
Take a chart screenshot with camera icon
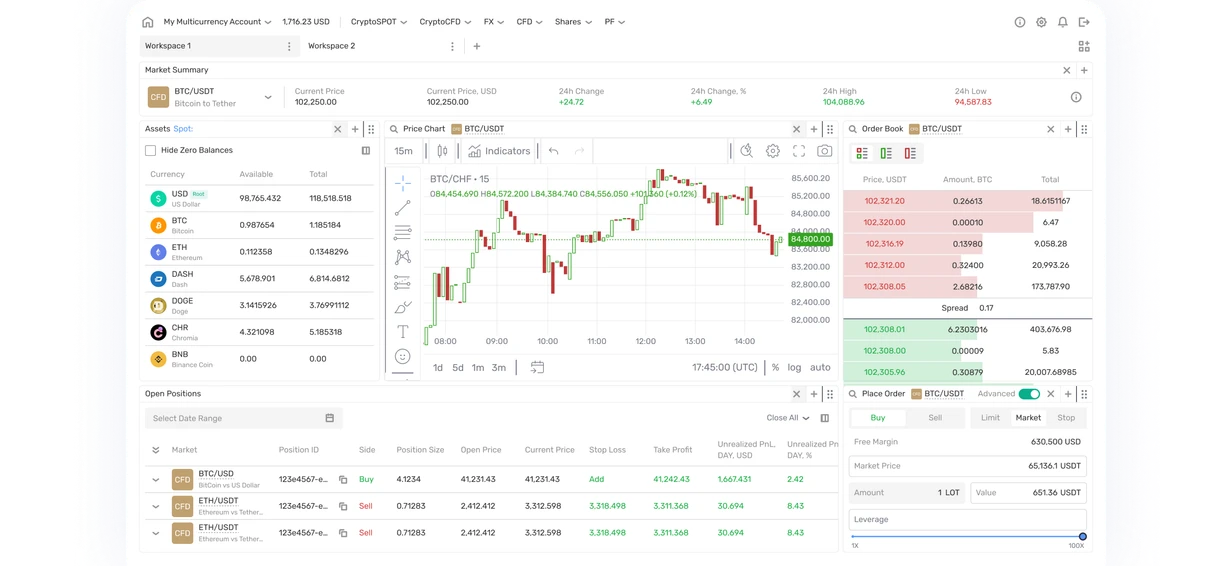tap(824, 151)
